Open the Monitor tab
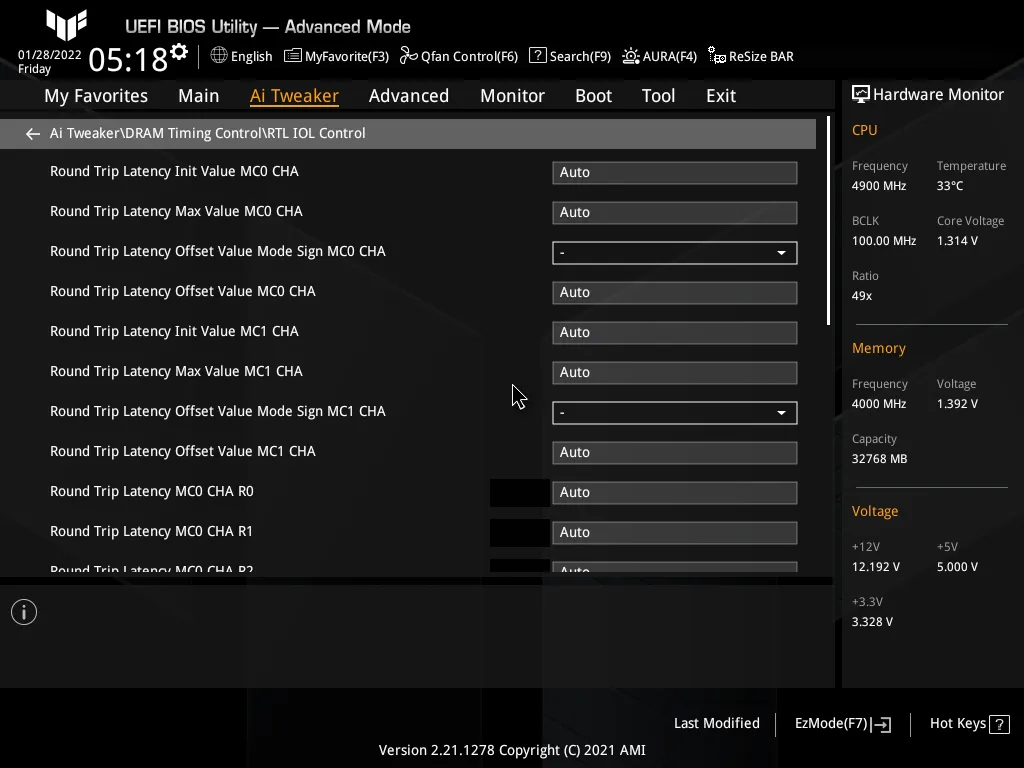1024x768 pixels. (513, 96)
